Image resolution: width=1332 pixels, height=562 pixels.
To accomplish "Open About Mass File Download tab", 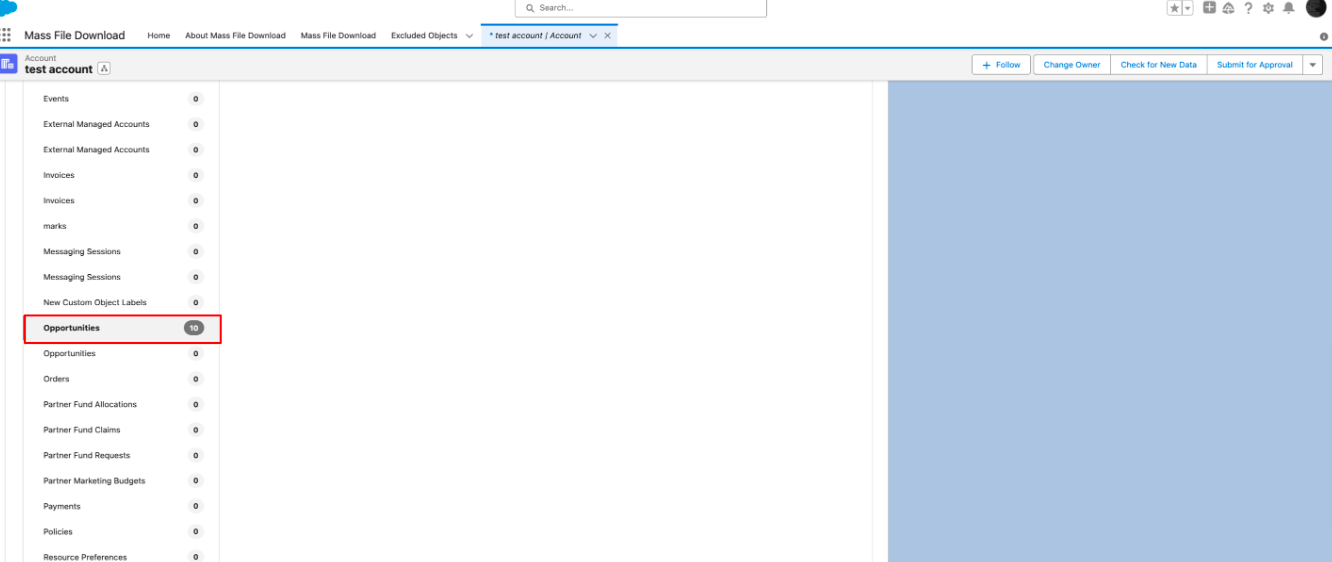I will coord(235,35).
